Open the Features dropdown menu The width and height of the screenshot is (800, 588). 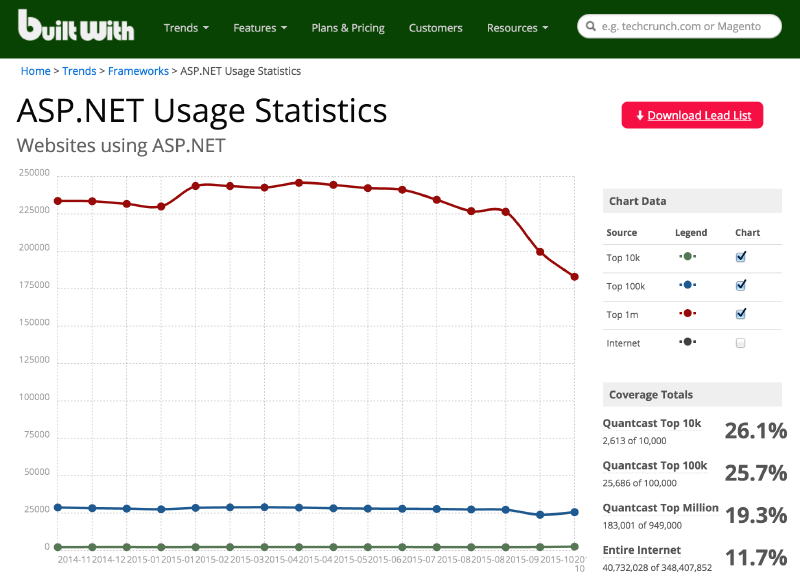pyautogui.click(x=260, y=28)
